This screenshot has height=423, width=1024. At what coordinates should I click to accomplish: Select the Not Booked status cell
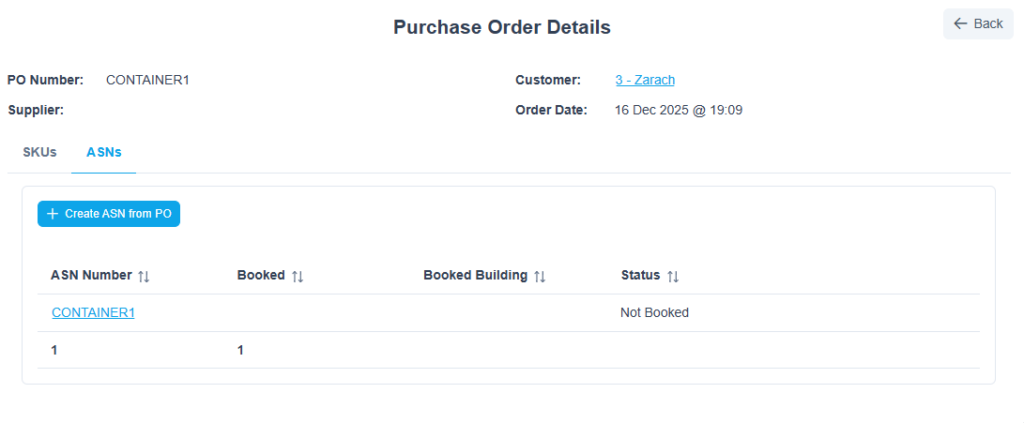tap(654, 313)
